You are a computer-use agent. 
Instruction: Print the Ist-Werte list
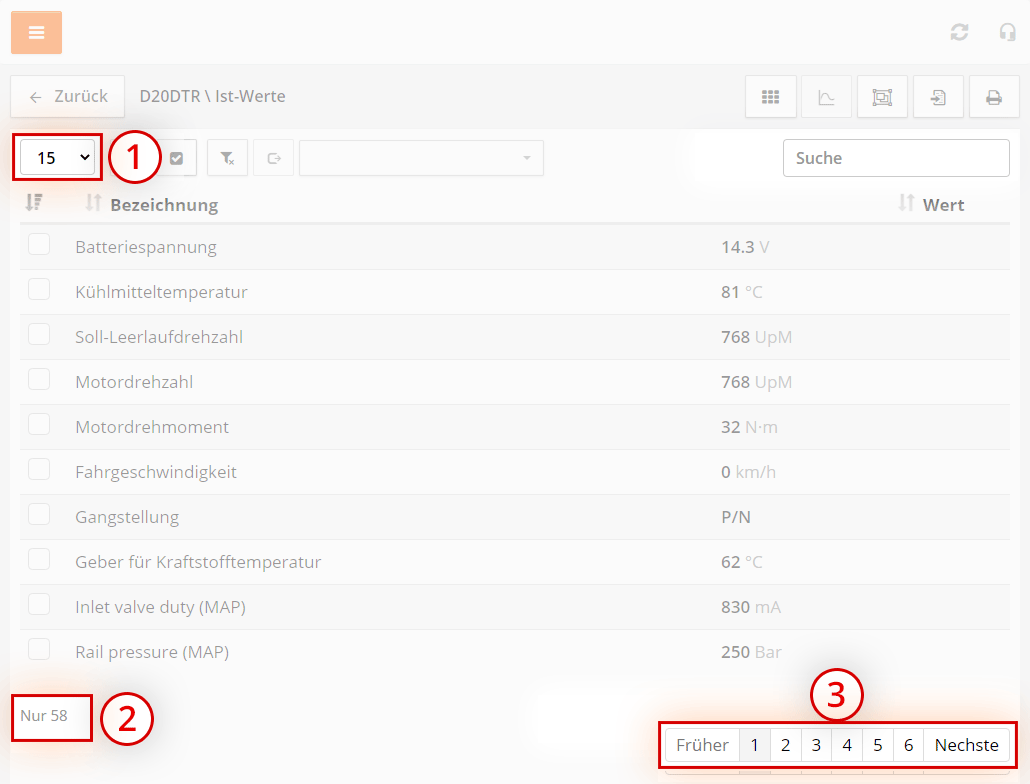(x=994, y=97)
